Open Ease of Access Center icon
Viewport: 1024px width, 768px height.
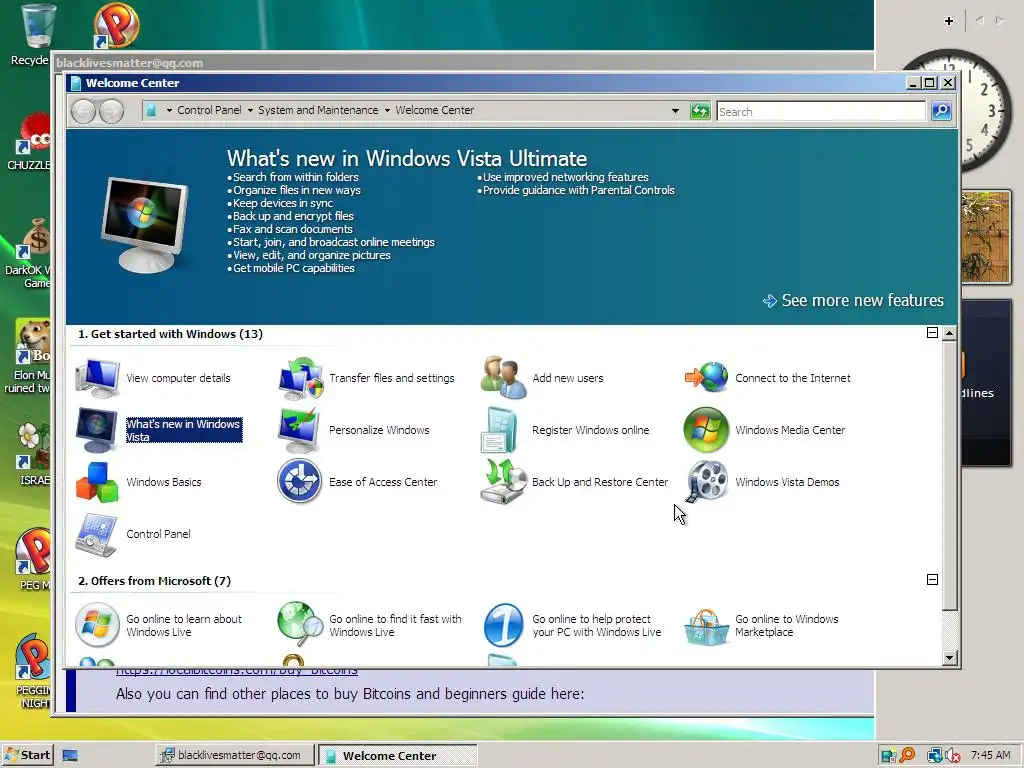pos(300,481)
